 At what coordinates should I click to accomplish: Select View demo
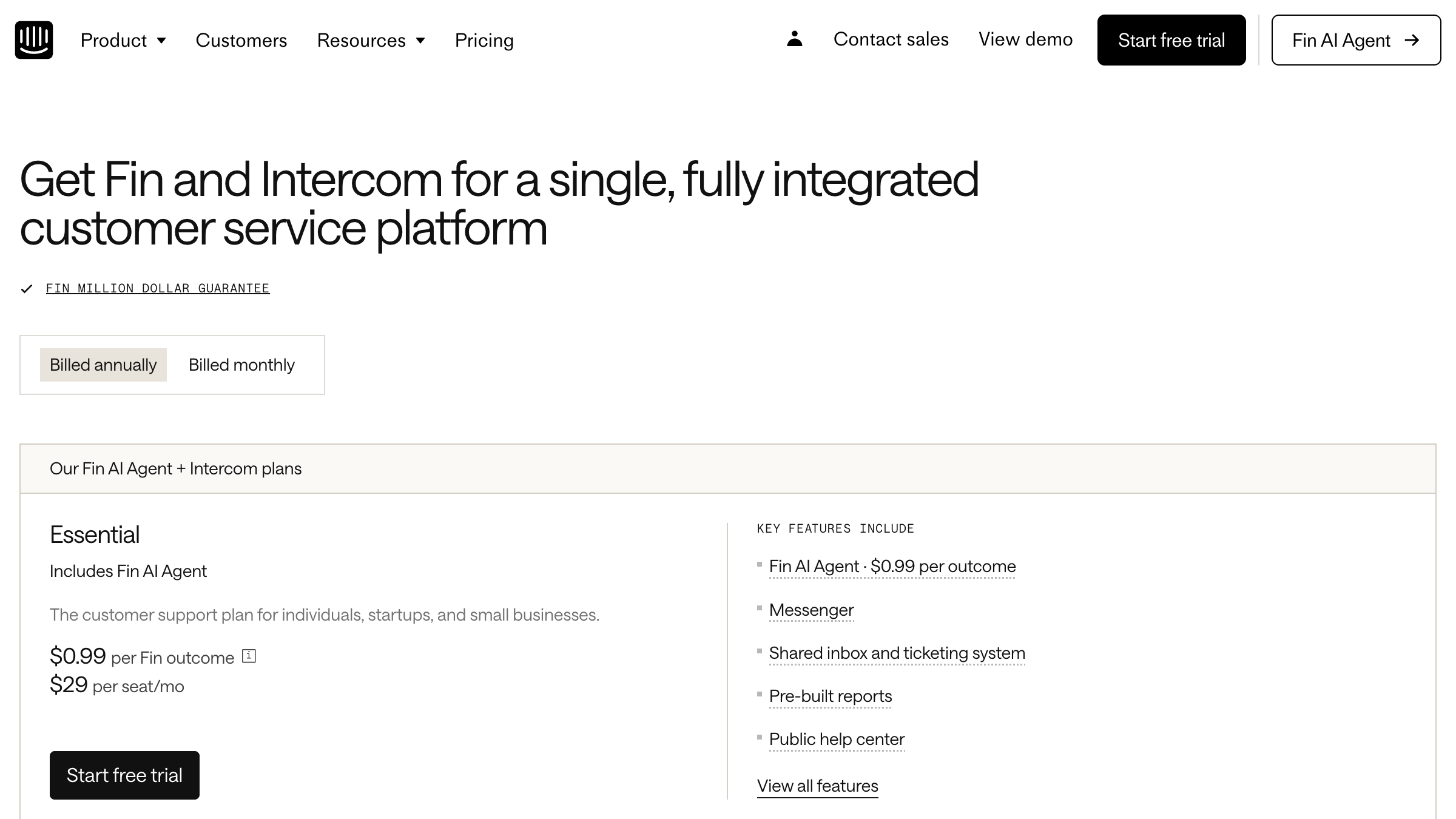[1025, 39]
